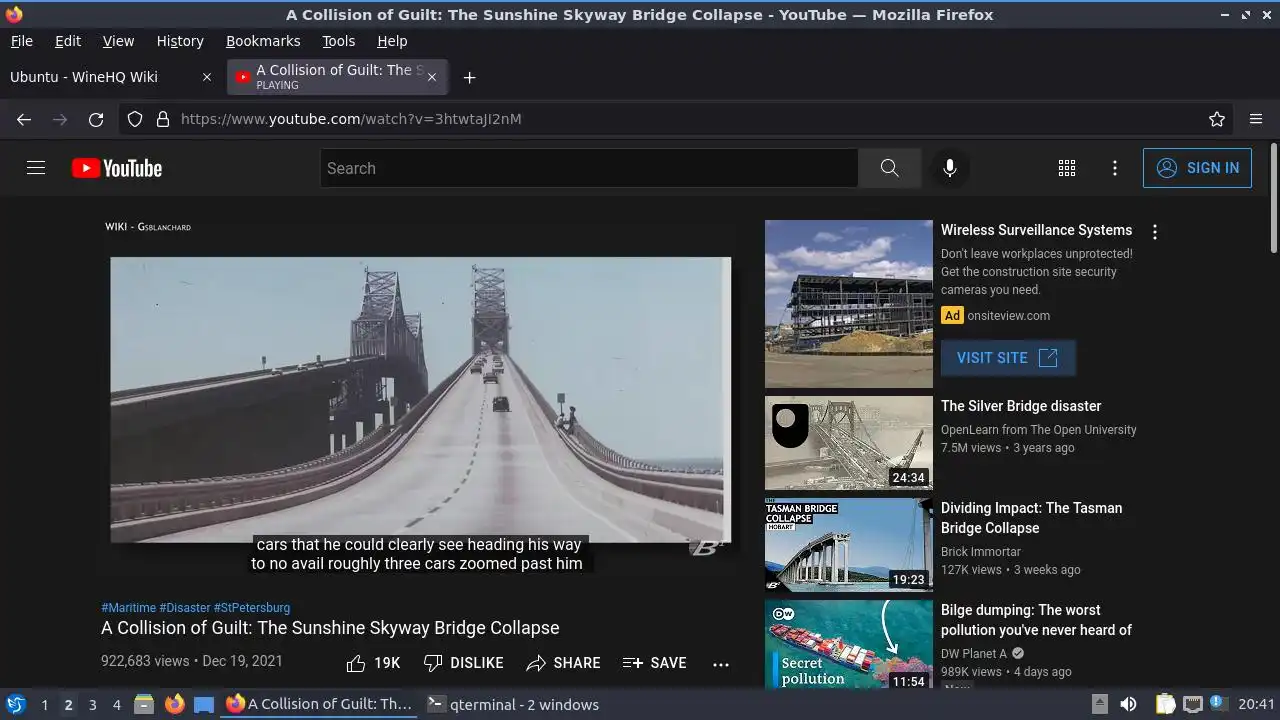Close the Ubuntu - WineHQ Wiki tab
This screenshot has width=1280, height=720.
click(x=207, y=77)
